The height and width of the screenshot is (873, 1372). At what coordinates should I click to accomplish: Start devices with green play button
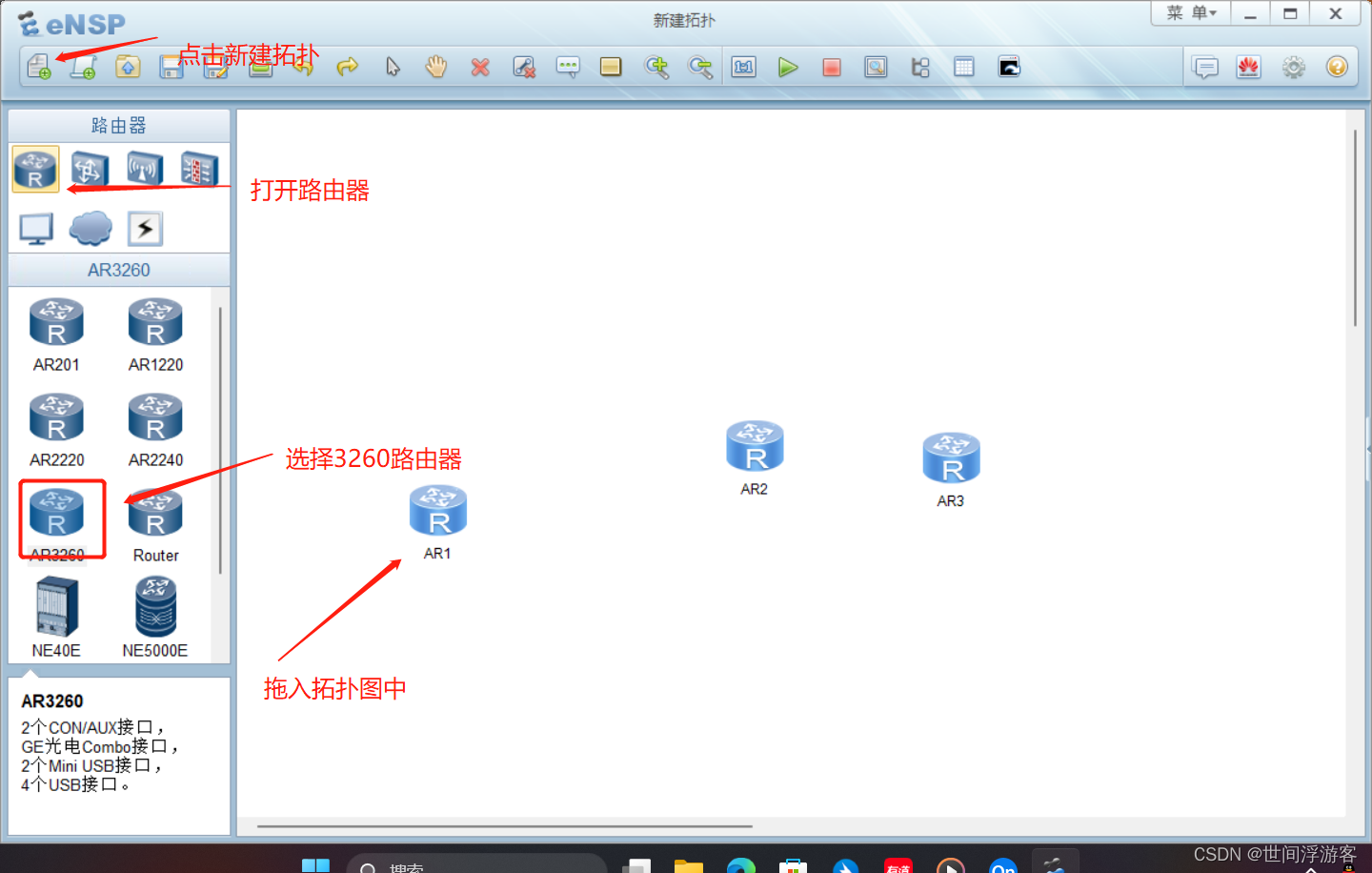[x=788, y=67]
